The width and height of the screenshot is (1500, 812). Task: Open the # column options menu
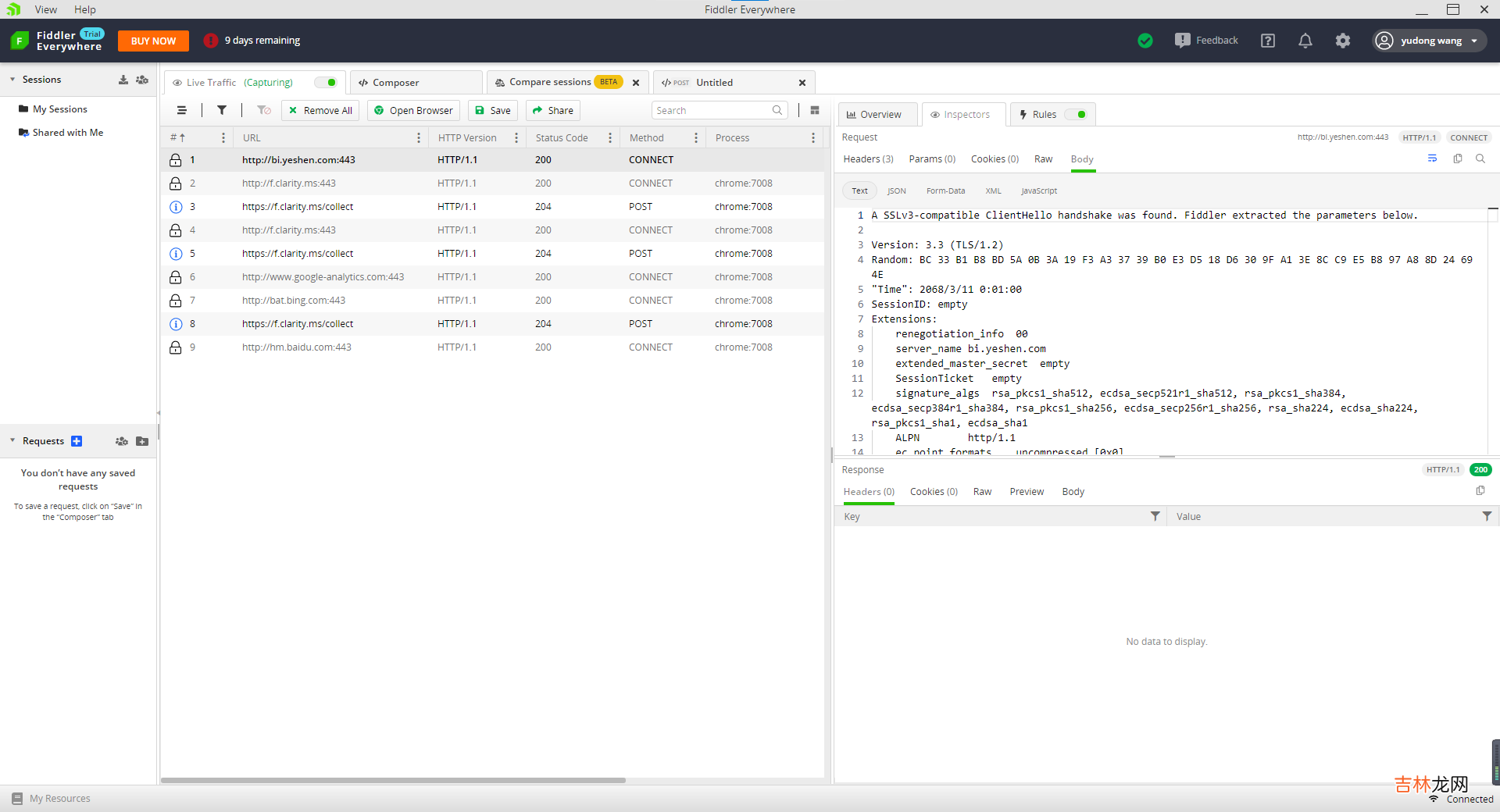[223, 137]
